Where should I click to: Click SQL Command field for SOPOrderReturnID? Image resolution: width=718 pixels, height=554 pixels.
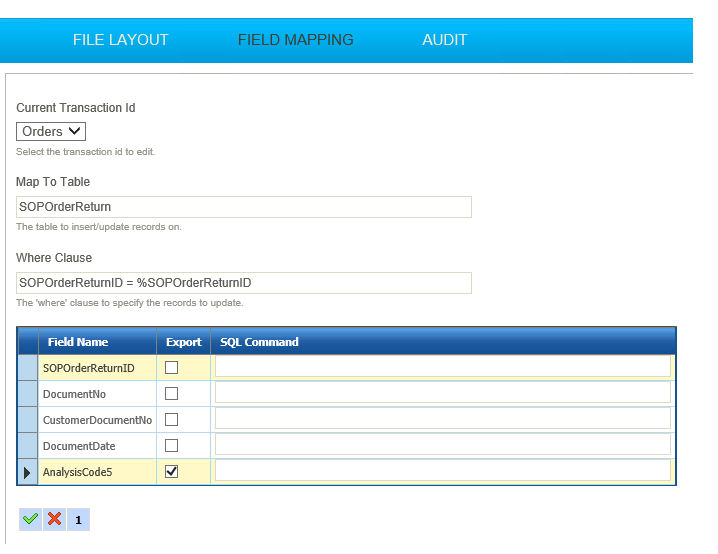point(442,367)
